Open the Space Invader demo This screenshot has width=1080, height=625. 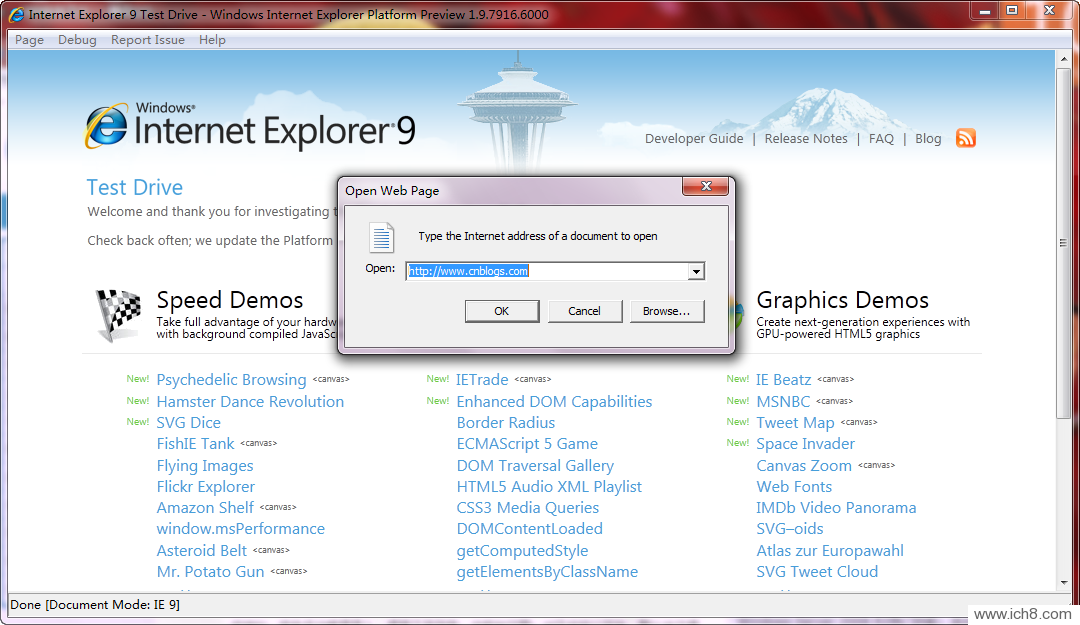pos(805,444)
